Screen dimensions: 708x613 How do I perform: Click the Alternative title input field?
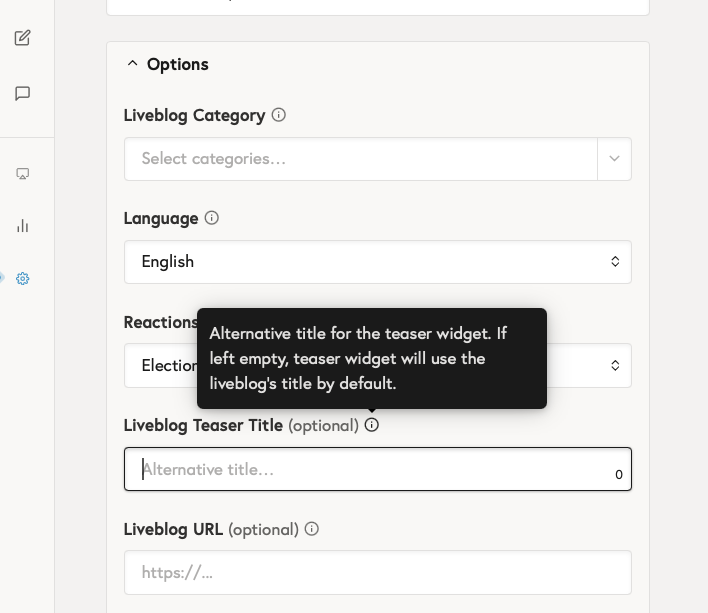tap(377, 469)
